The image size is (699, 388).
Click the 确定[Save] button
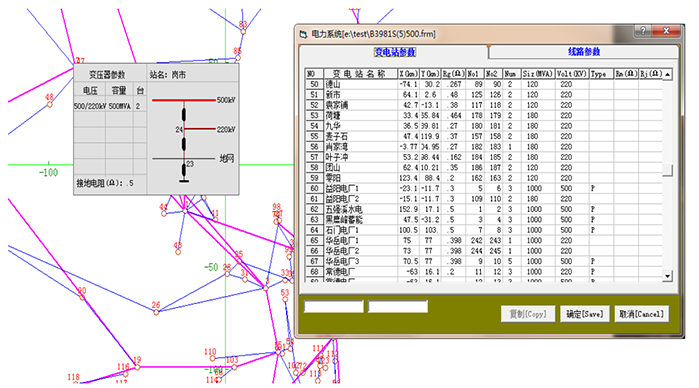(584, 314)
